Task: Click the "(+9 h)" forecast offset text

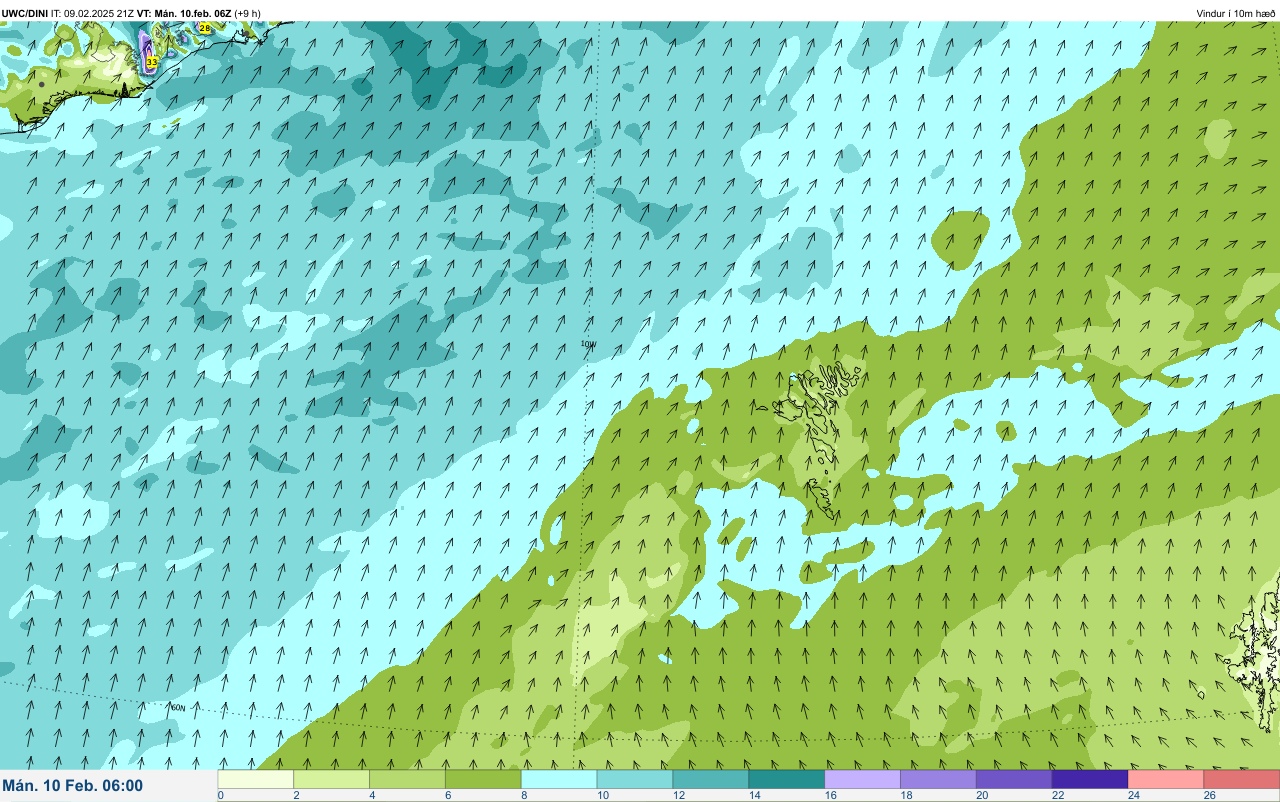Action: pos(247,13)
